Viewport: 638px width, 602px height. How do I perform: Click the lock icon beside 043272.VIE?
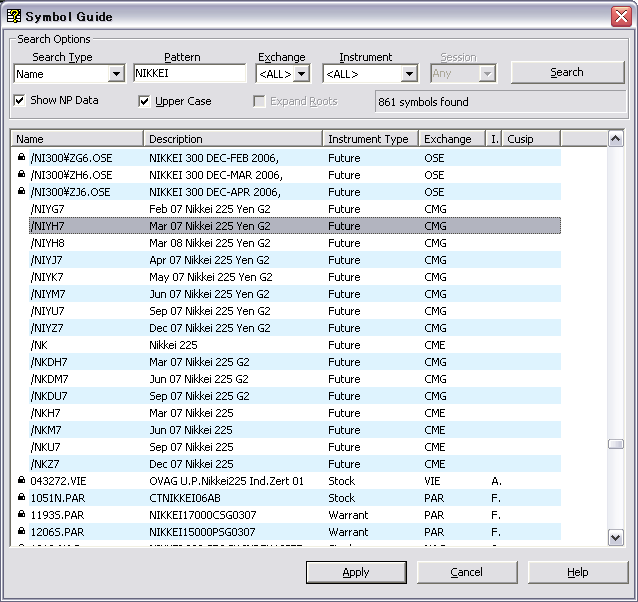[22, 480]
